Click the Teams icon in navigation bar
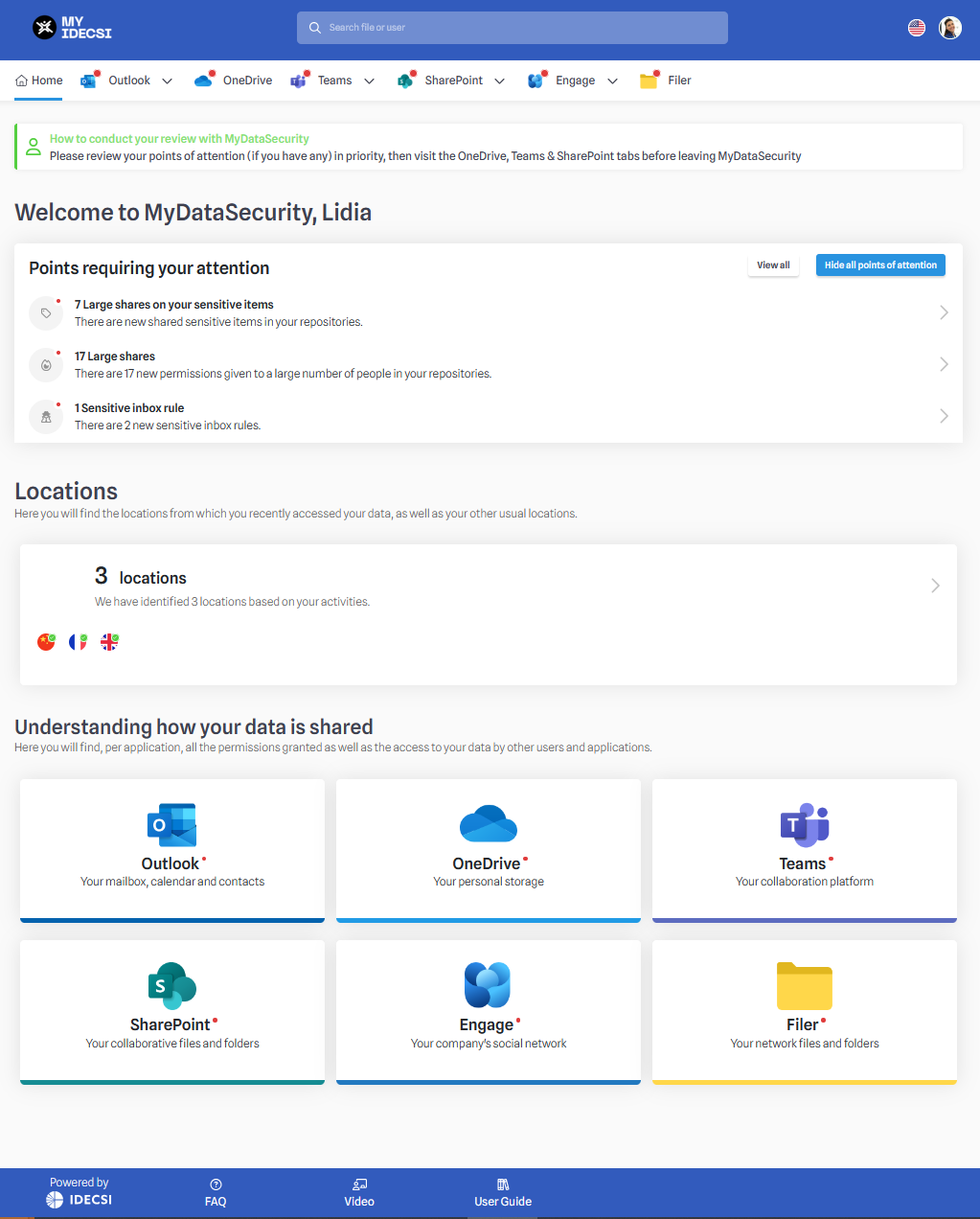Image resolution: width=980 pixels, height=1219 pixels. (x=299, y=80)
